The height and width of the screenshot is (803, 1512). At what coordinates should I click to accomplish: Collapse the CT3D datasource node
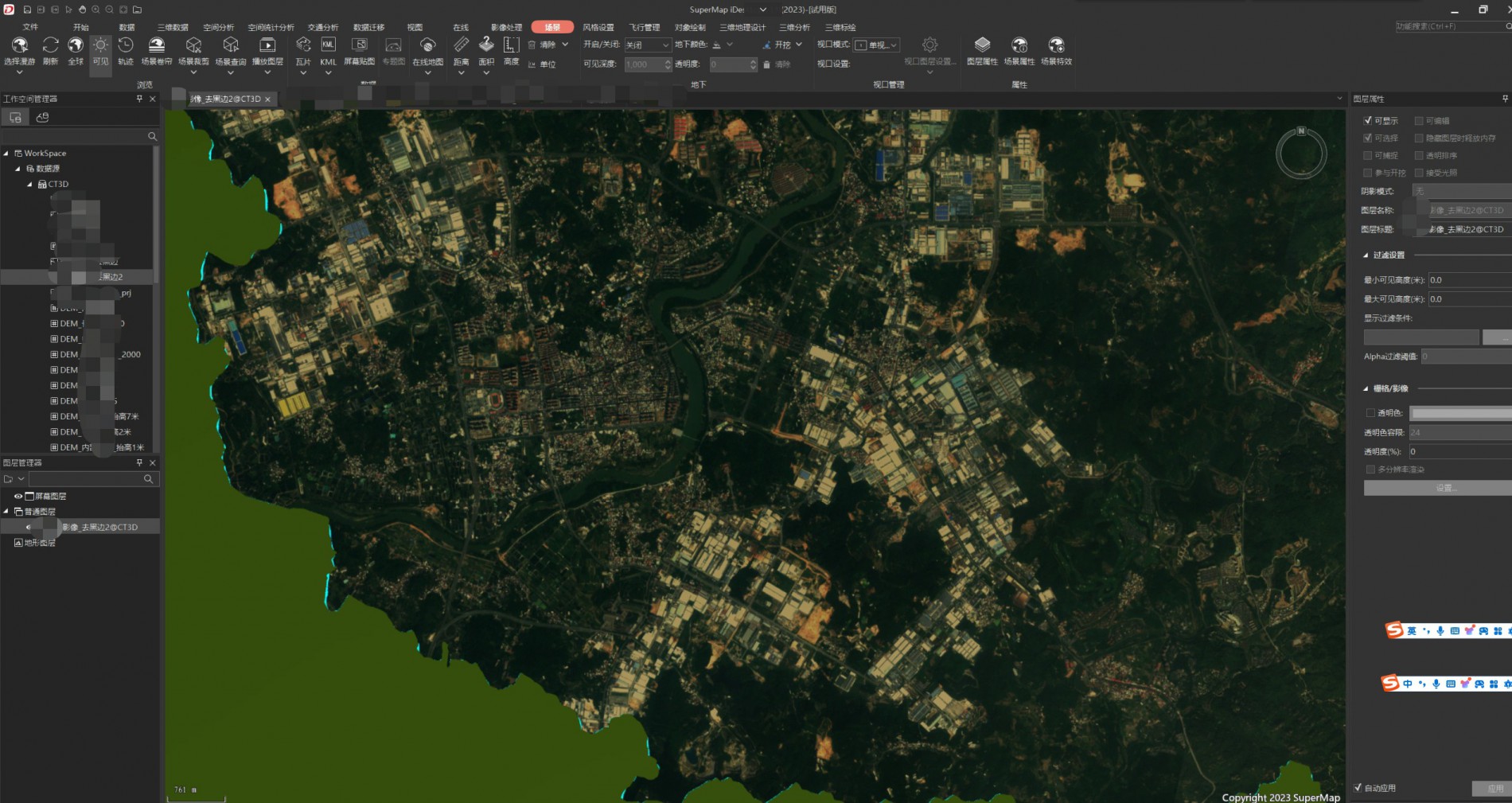pos(30,184)
